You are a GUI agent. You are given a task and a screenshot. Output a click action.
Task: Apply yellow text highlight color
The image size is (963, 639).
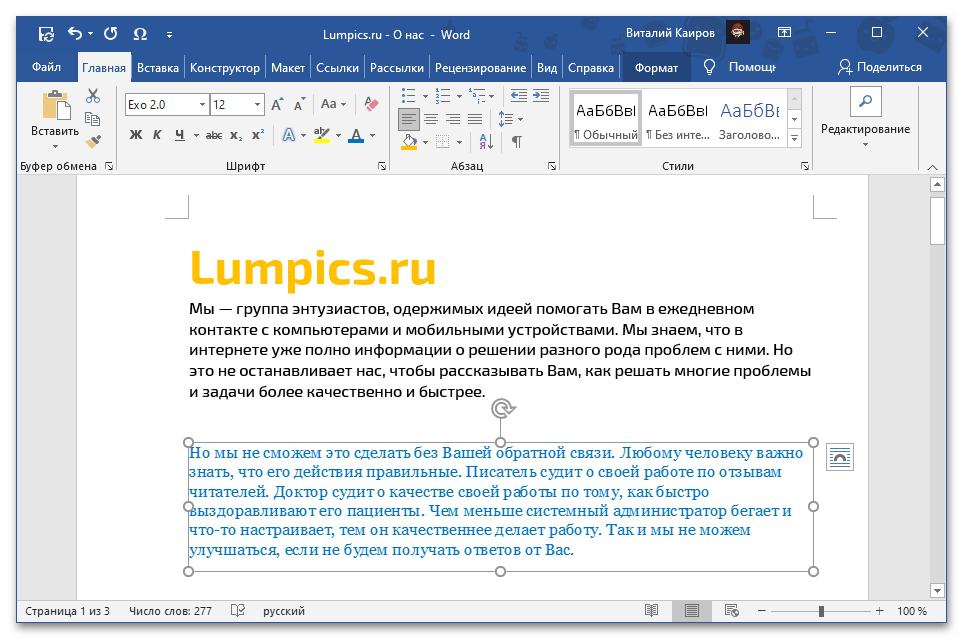click(x=322, y=135)
